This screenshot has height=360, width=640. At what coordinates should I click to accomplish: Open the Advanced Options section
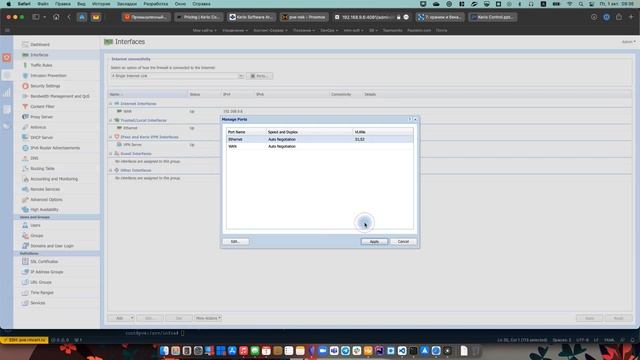(x=46, y=200)
